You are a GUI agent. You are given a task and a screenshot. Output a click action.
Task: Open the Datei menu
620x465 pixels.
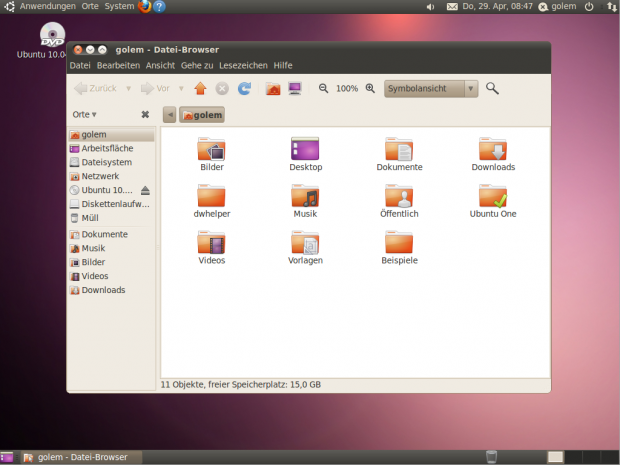click(80, 65)
